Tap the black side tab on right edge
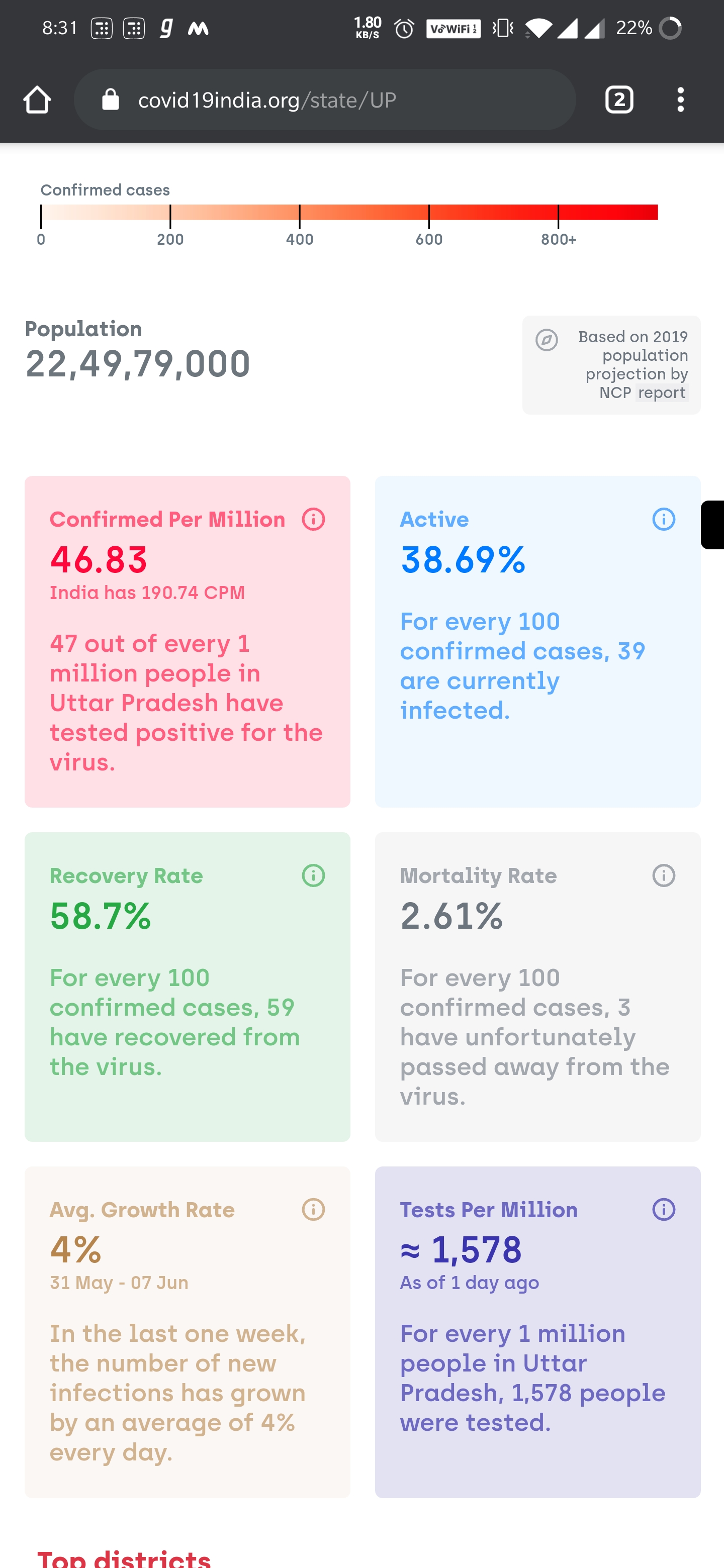724x1568 pixels. point(712,525)
